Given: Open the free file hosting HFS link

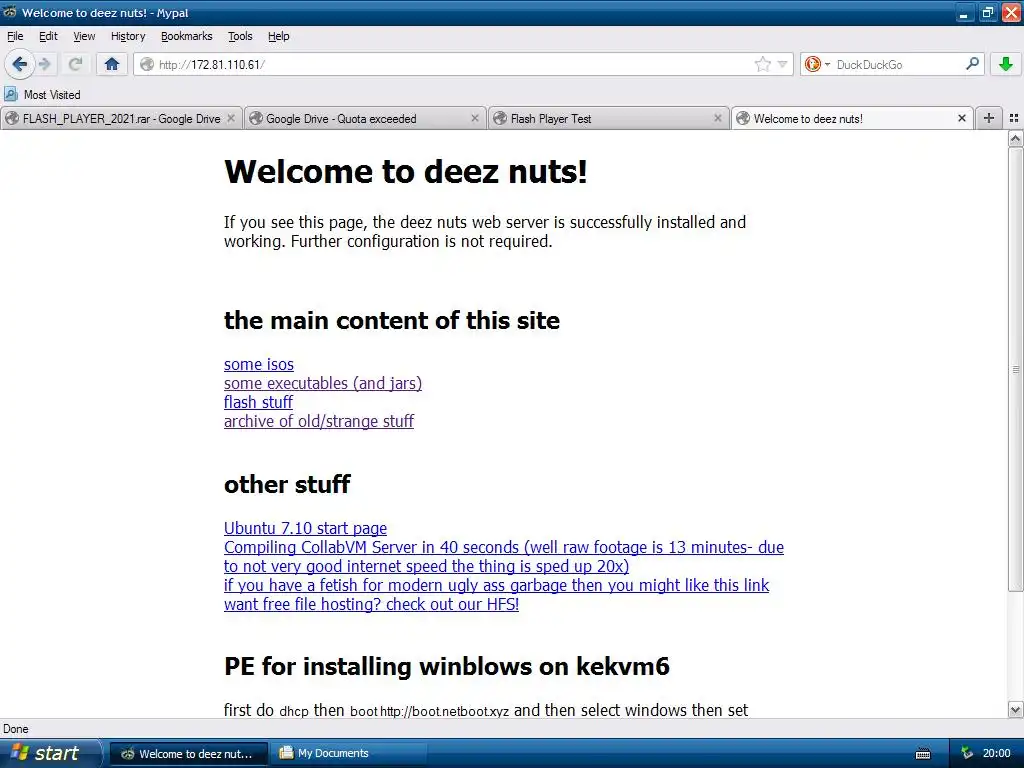Looking at the screenshot, I should [371, 604].
